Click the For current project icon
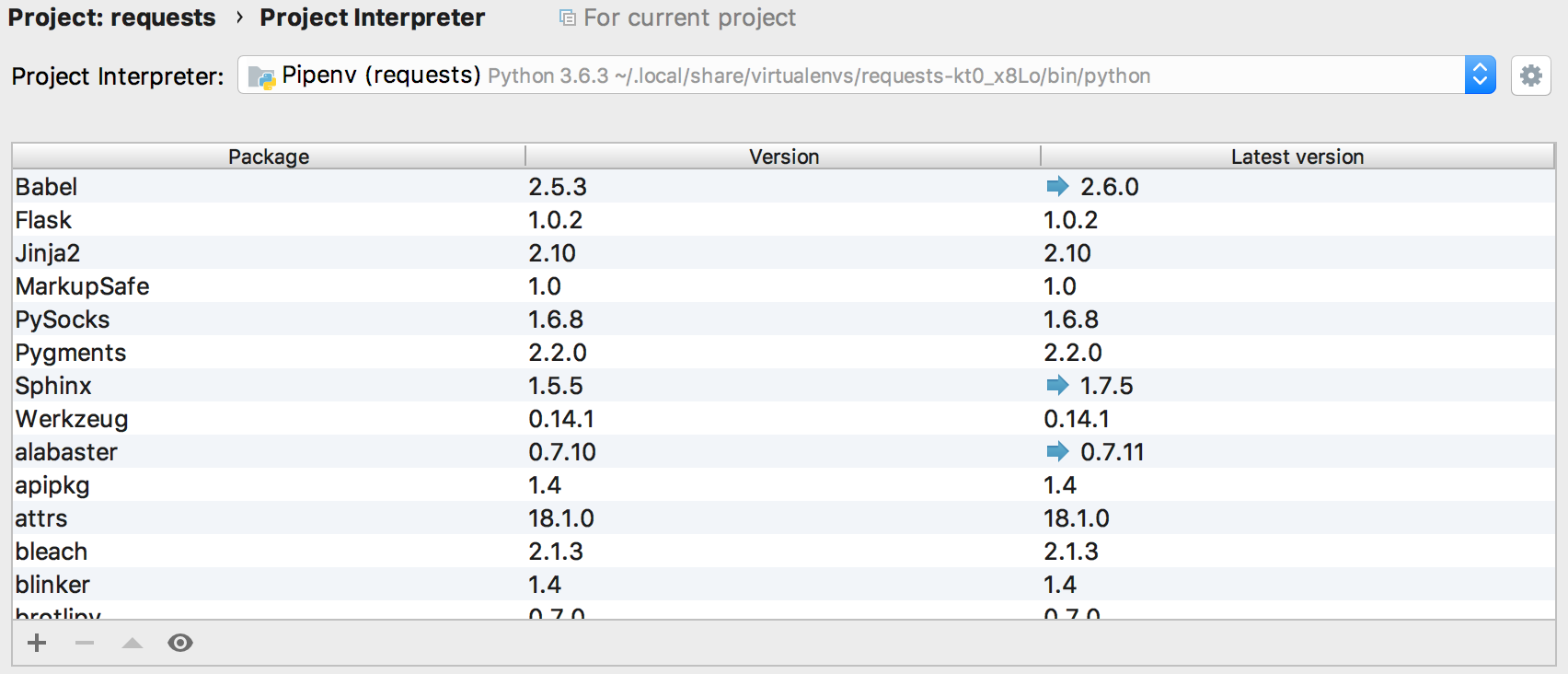1568x674 pixels. pyautogui.click(x=568, y=17)
